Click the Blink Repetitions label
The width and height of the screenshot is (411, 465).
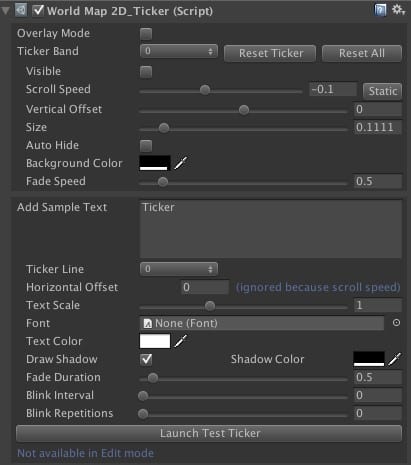(x=70, y=413)
